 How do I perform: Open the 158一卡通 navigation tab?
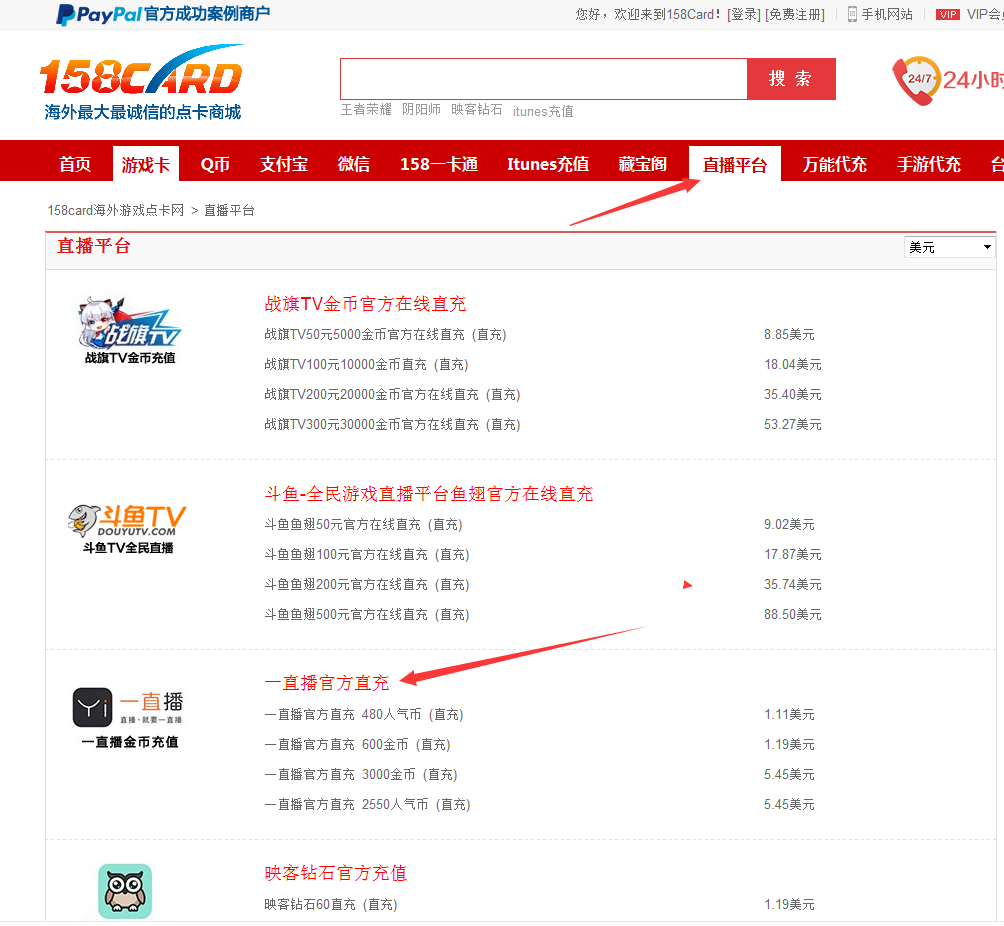click(x=439, y=164)
